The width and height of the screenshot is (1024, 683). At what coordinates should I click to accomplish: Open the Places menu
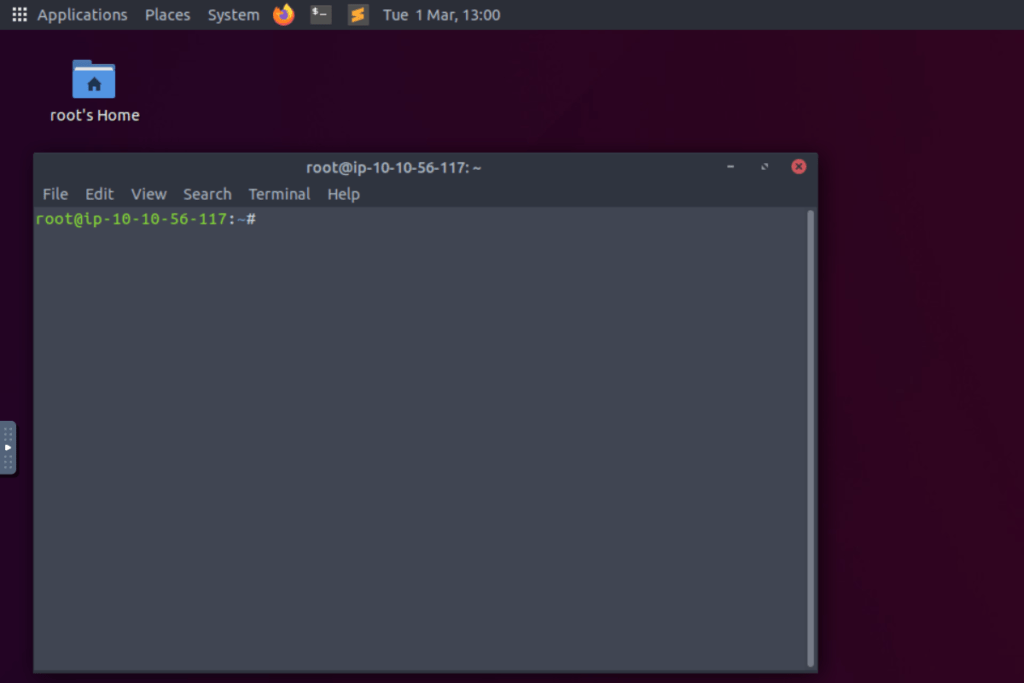pos(167,15)
